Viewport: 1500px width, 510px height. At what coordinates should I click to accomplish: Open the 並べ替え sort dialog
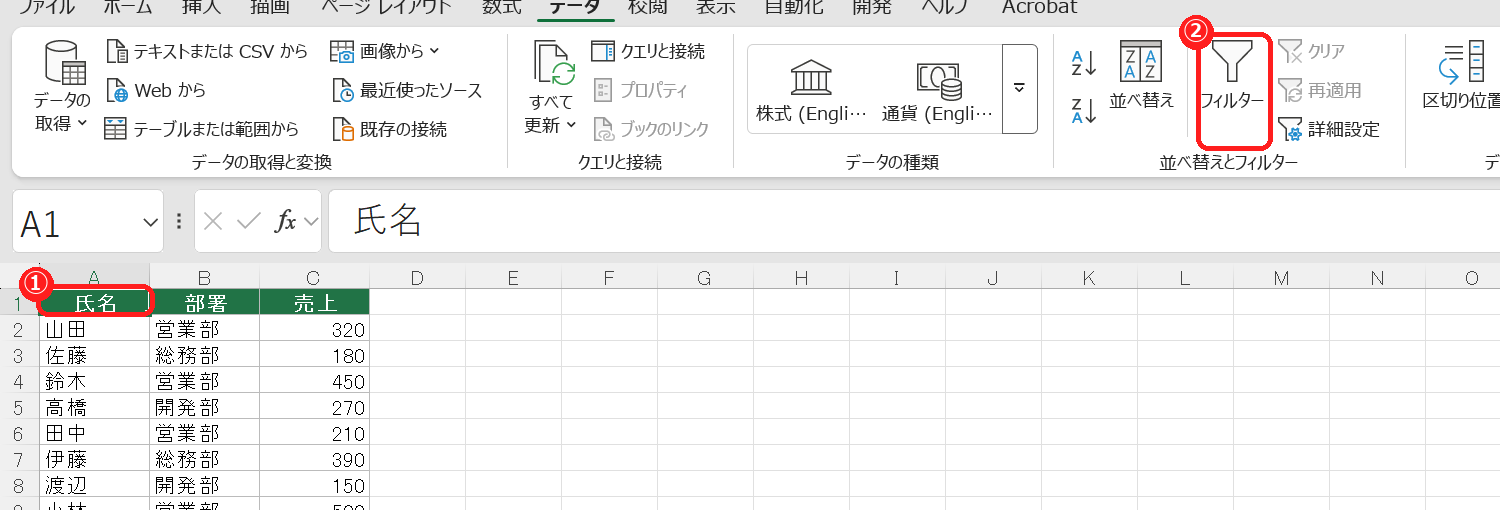[x=1141, y=76]
